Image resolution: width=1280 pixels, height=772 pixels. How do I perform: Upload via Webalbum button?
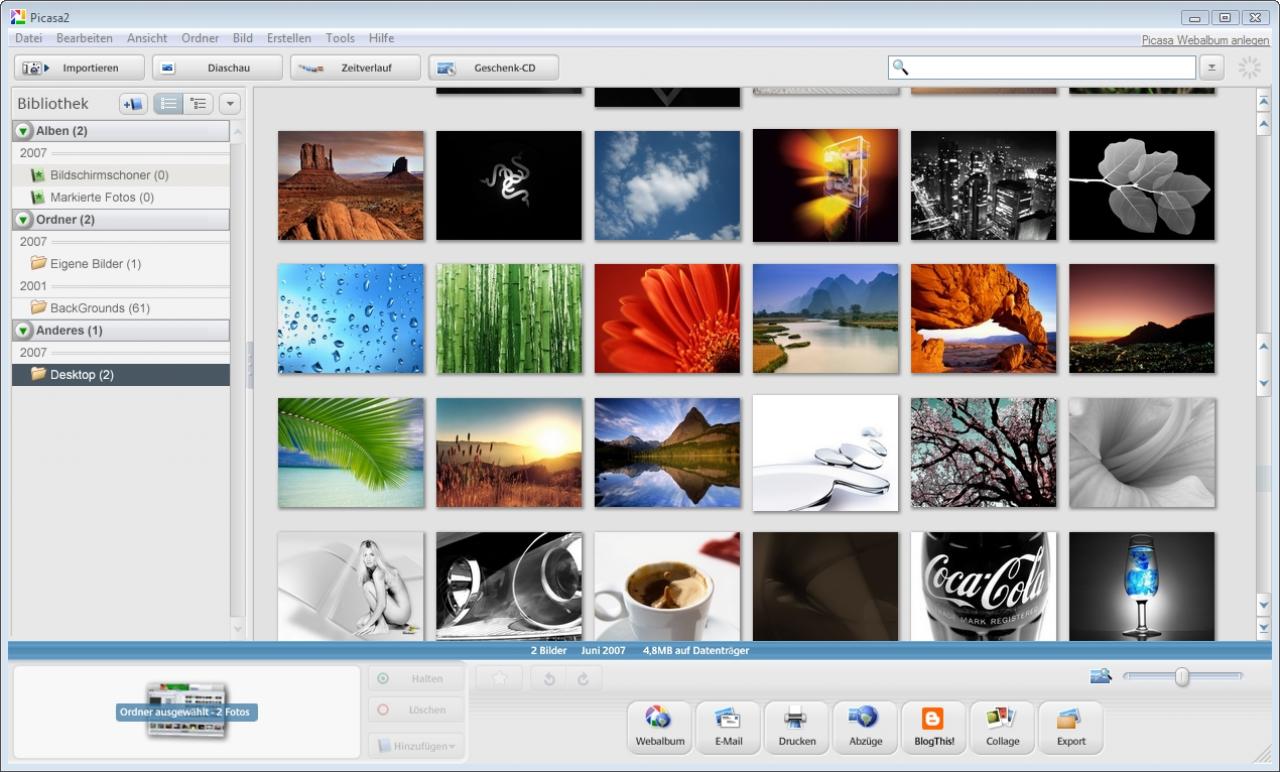point(659,727)
